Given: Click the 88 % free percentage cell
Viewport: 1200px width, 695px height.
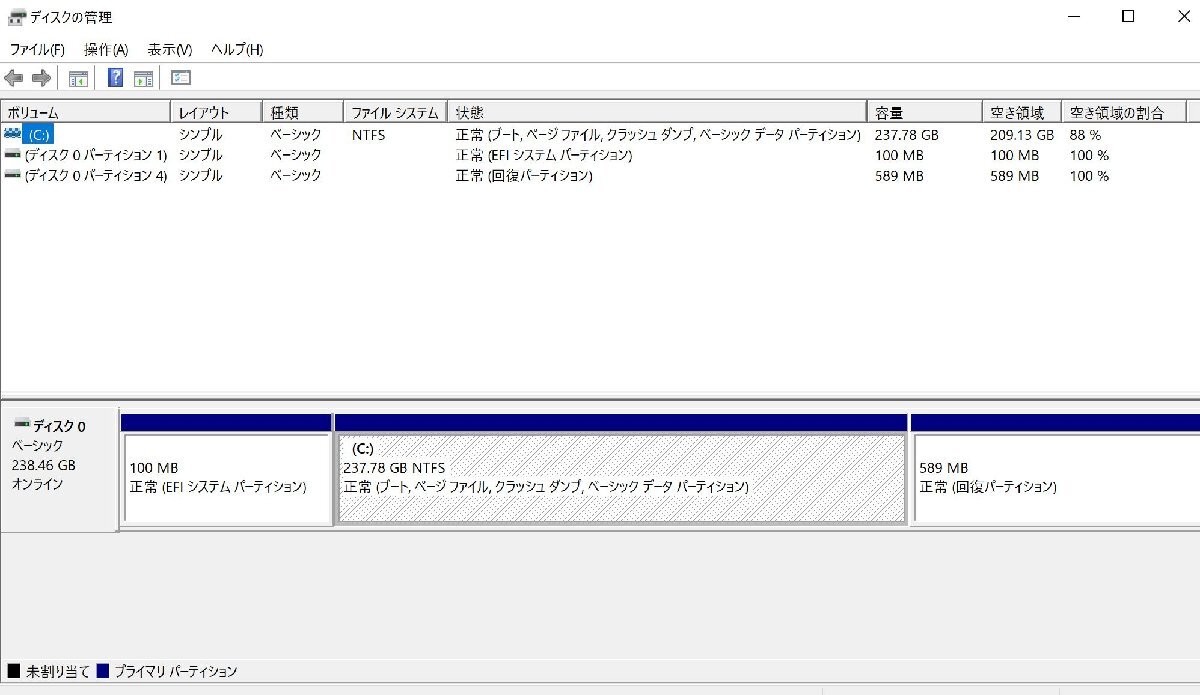Looking at the screenshot, I should [x=1085, y=134].
